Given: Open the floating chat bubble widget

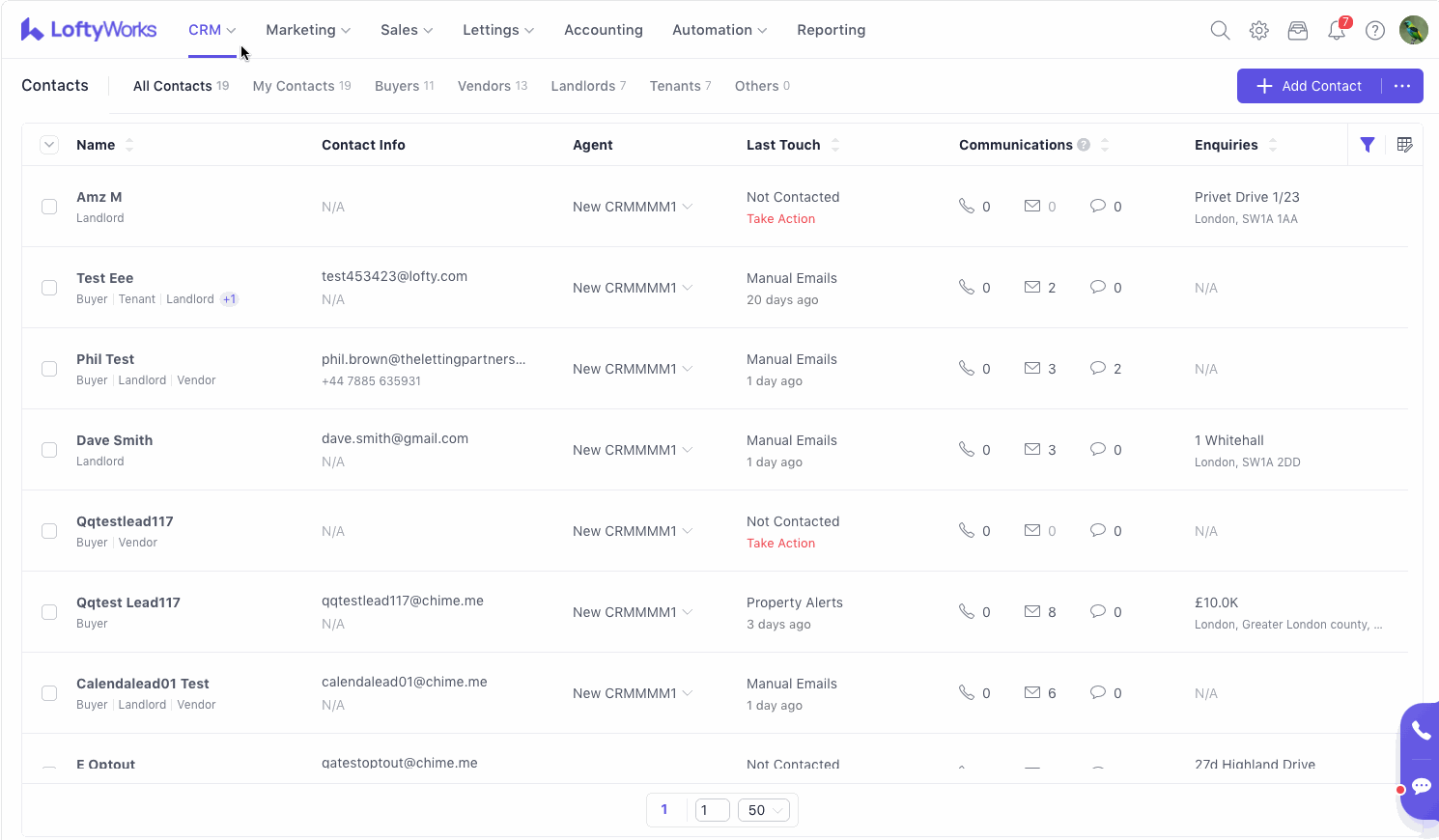Looking at the screenshot, I should (x=1422, y=786).
